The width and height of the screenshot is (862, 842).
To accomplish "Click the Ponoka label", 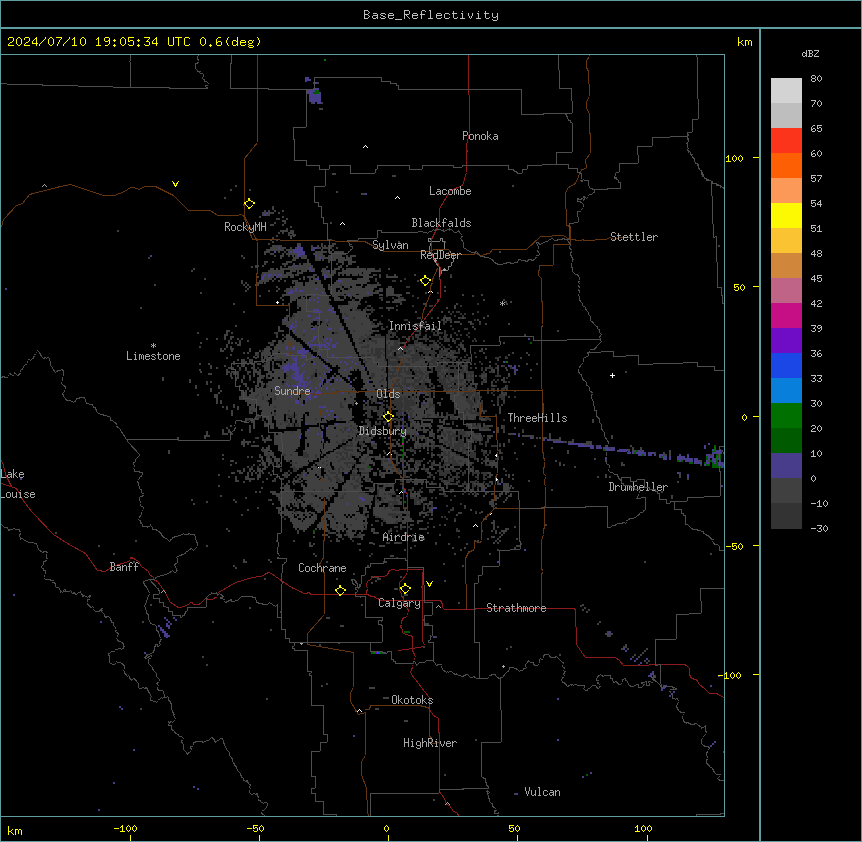I will tap(480, 136).
